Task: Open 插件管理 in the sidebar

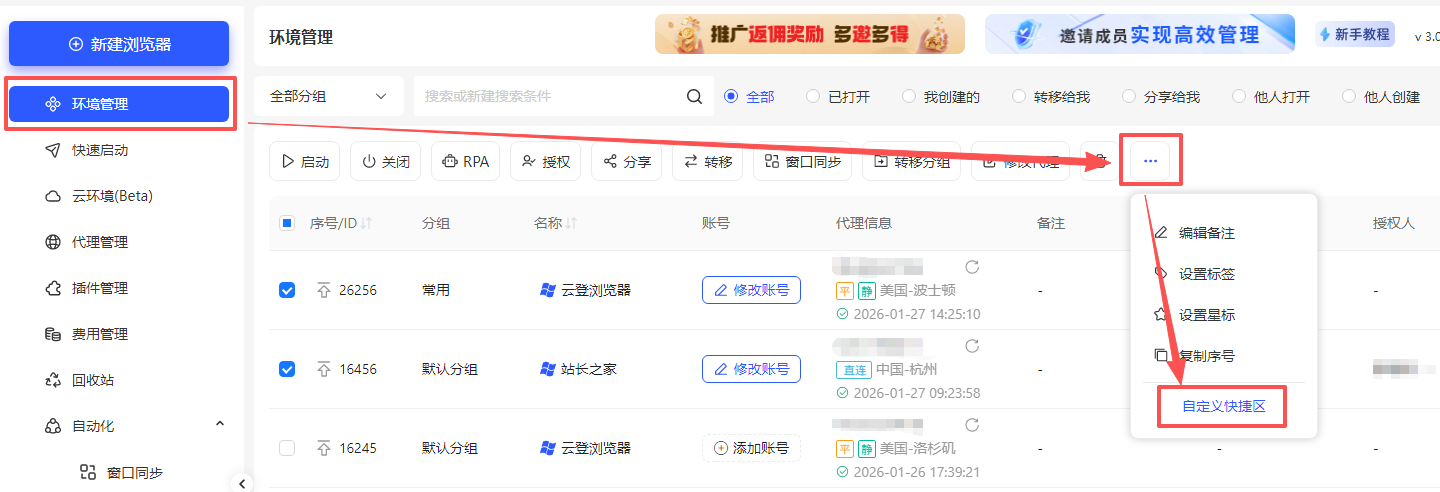Action: pos(100,288)
